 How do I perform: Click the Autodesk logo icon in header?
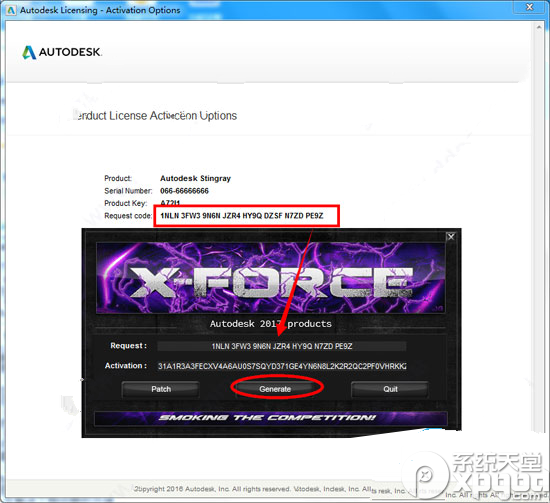[29, 53]
